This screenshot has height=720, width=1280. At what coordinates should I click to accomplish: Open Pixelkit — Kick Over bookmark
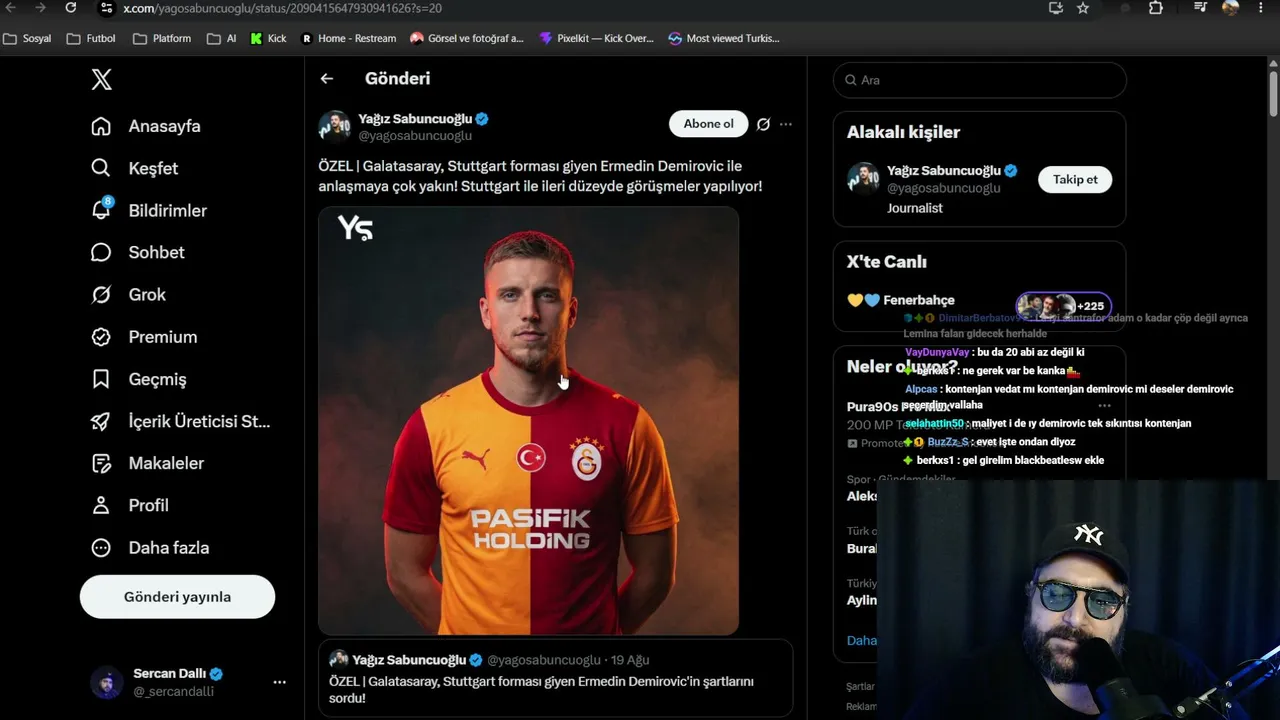(596, 39)
